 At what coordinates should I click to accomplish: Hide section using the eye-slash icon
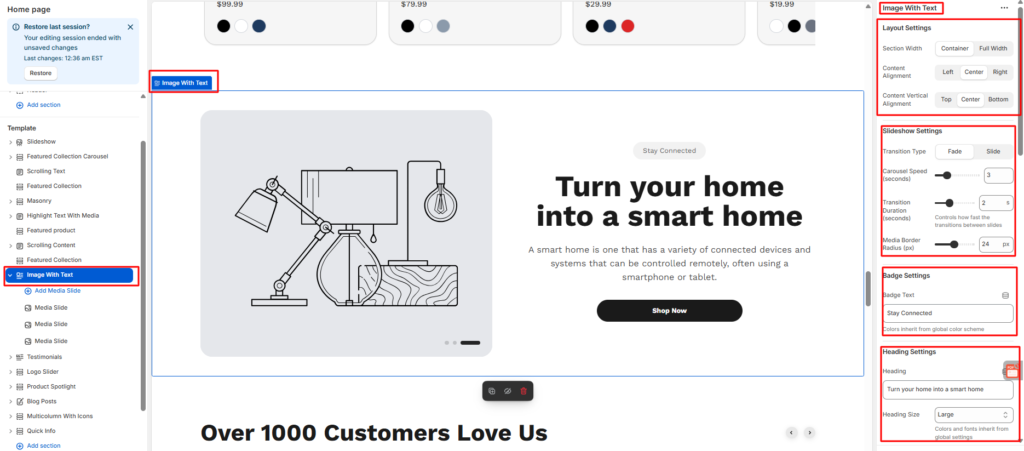507,390
